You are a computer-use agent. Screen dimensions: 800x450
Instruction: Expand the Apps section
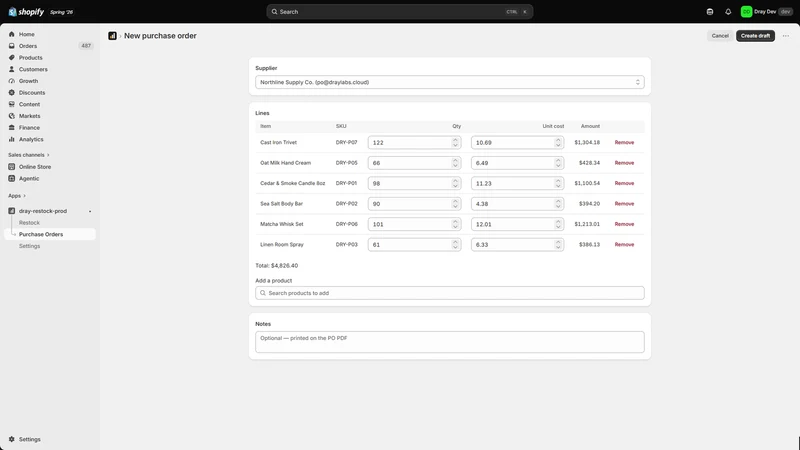[17, 196]
